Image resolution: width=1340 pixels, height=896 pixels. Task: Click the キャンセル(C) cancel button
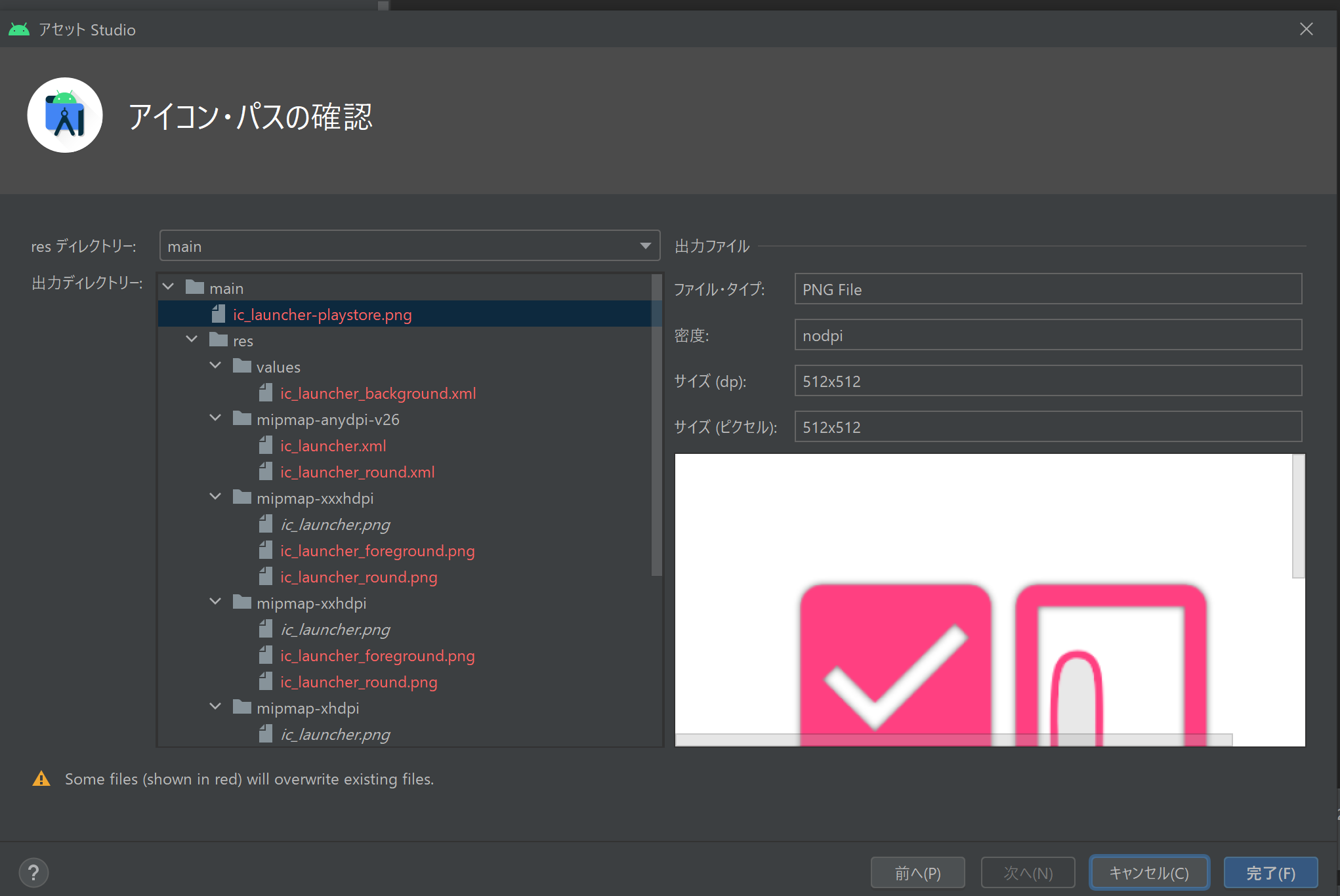(x=1148, y=873)
